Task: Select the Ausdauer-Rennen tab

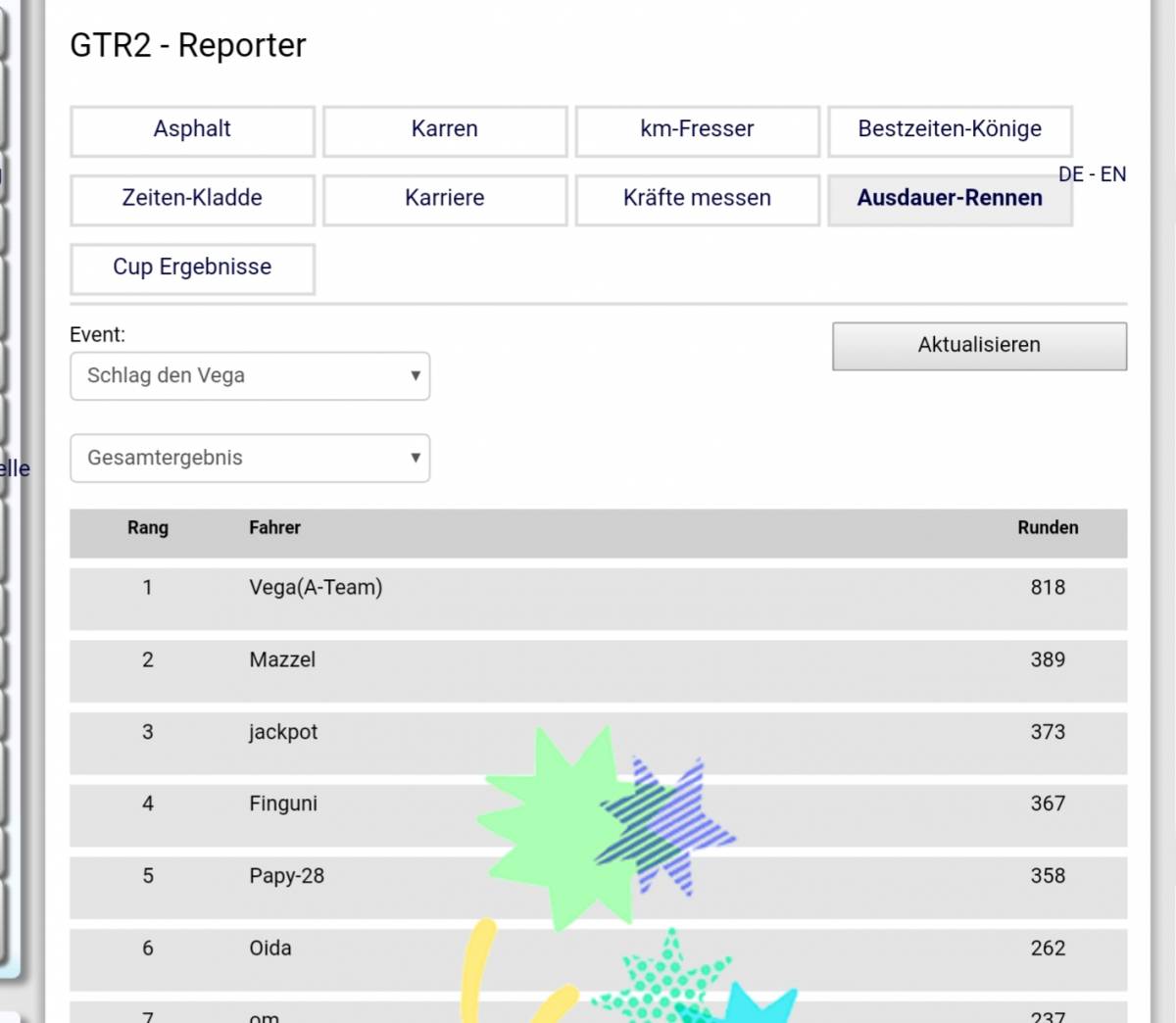Action: coord(950,199)
